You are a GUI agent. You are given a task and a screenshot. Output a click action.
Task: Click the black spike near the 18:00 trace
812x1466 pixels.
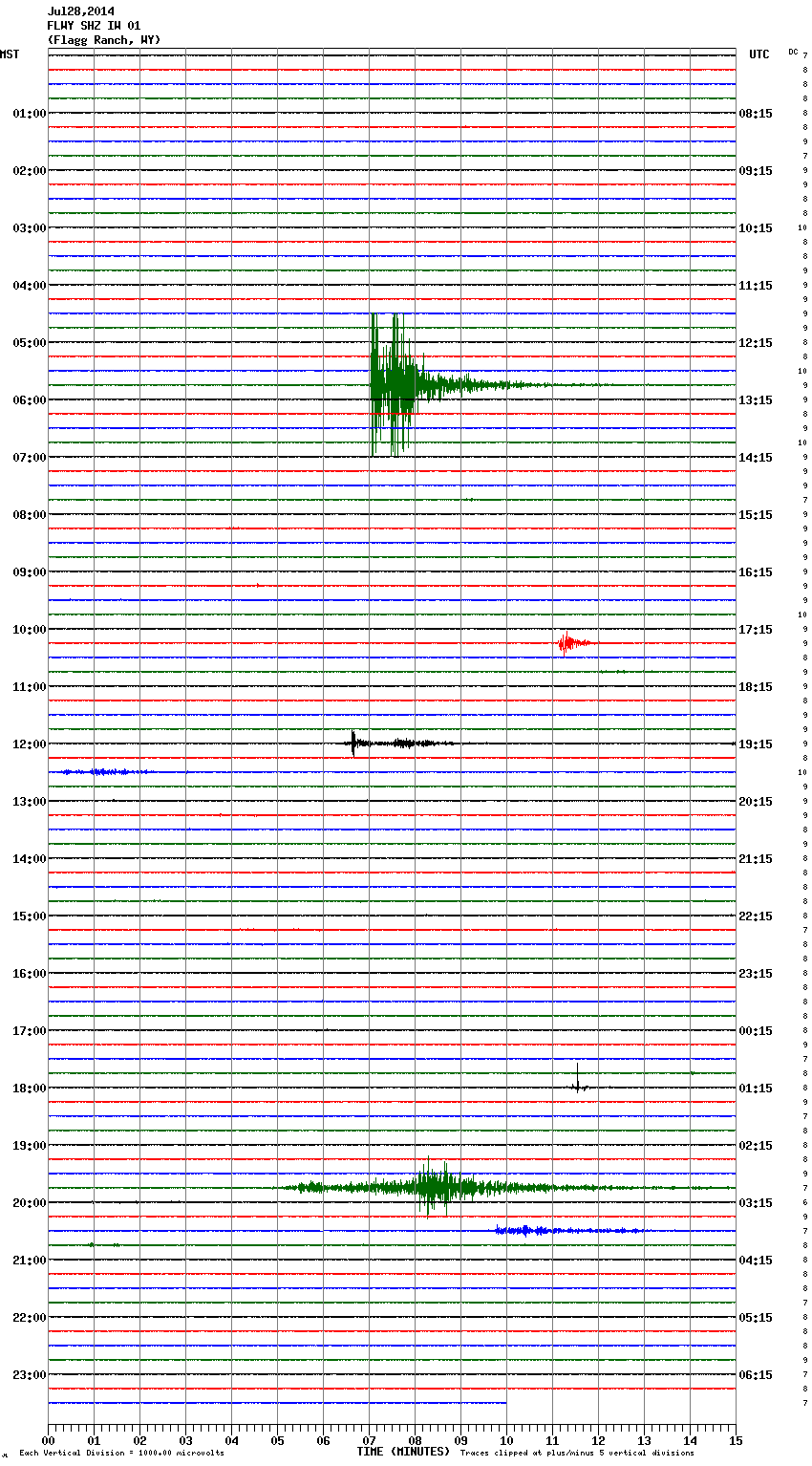click(x=578, y=1080)
